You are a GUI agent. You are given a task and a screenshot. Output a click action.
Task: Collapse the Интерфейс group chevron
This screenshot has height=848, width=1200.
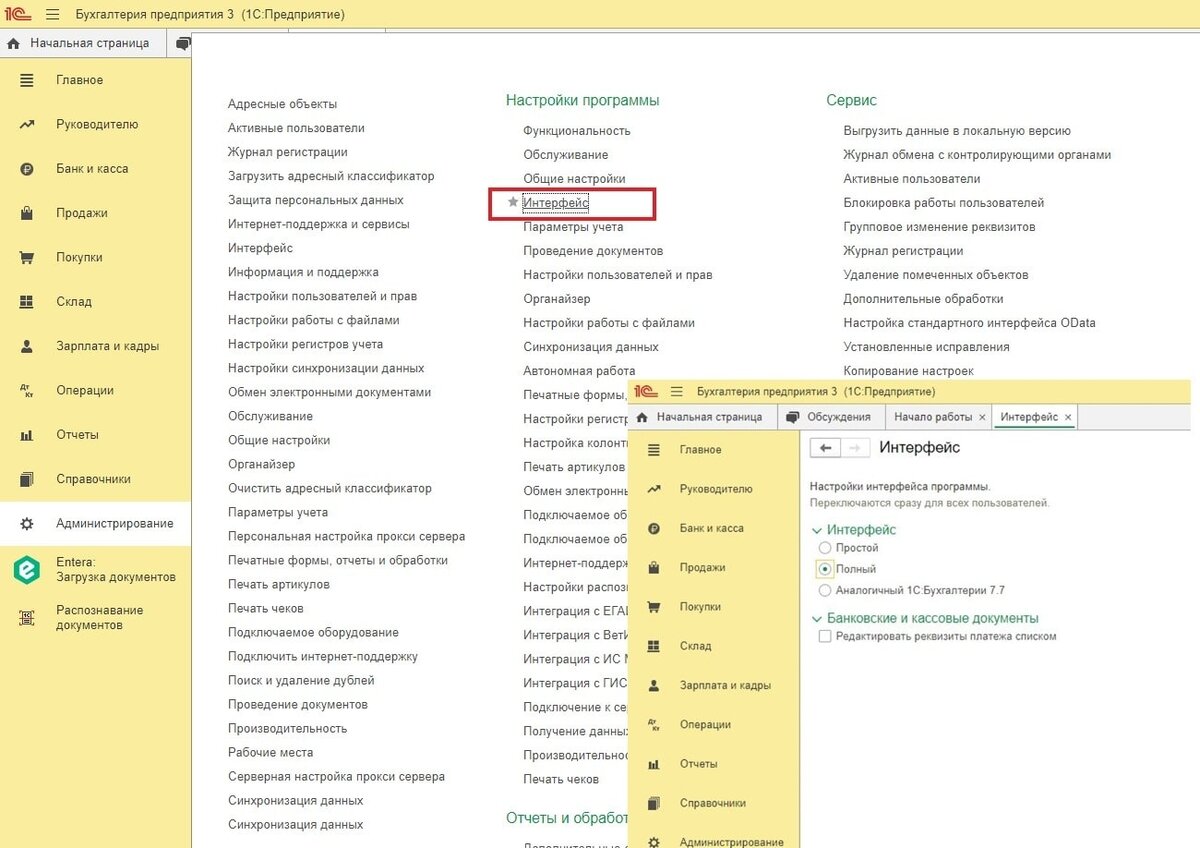817,530
